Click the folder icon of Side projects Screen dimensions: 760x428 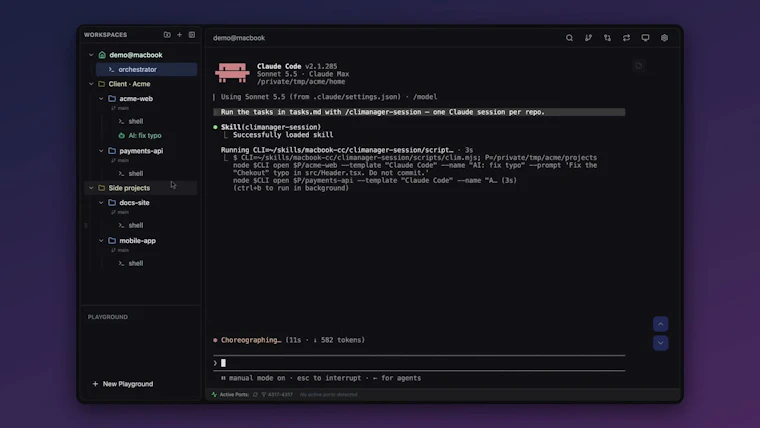(101, 188)
